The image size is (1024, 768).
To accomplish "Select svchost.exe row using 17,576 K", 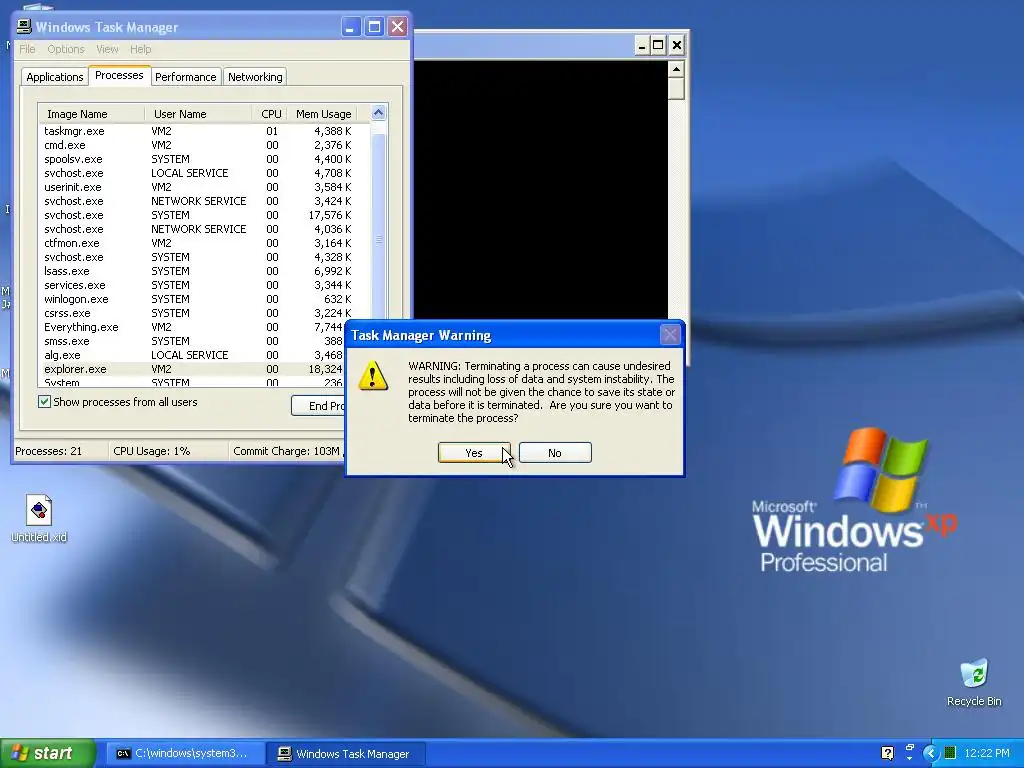I will [x=204, y=215].
